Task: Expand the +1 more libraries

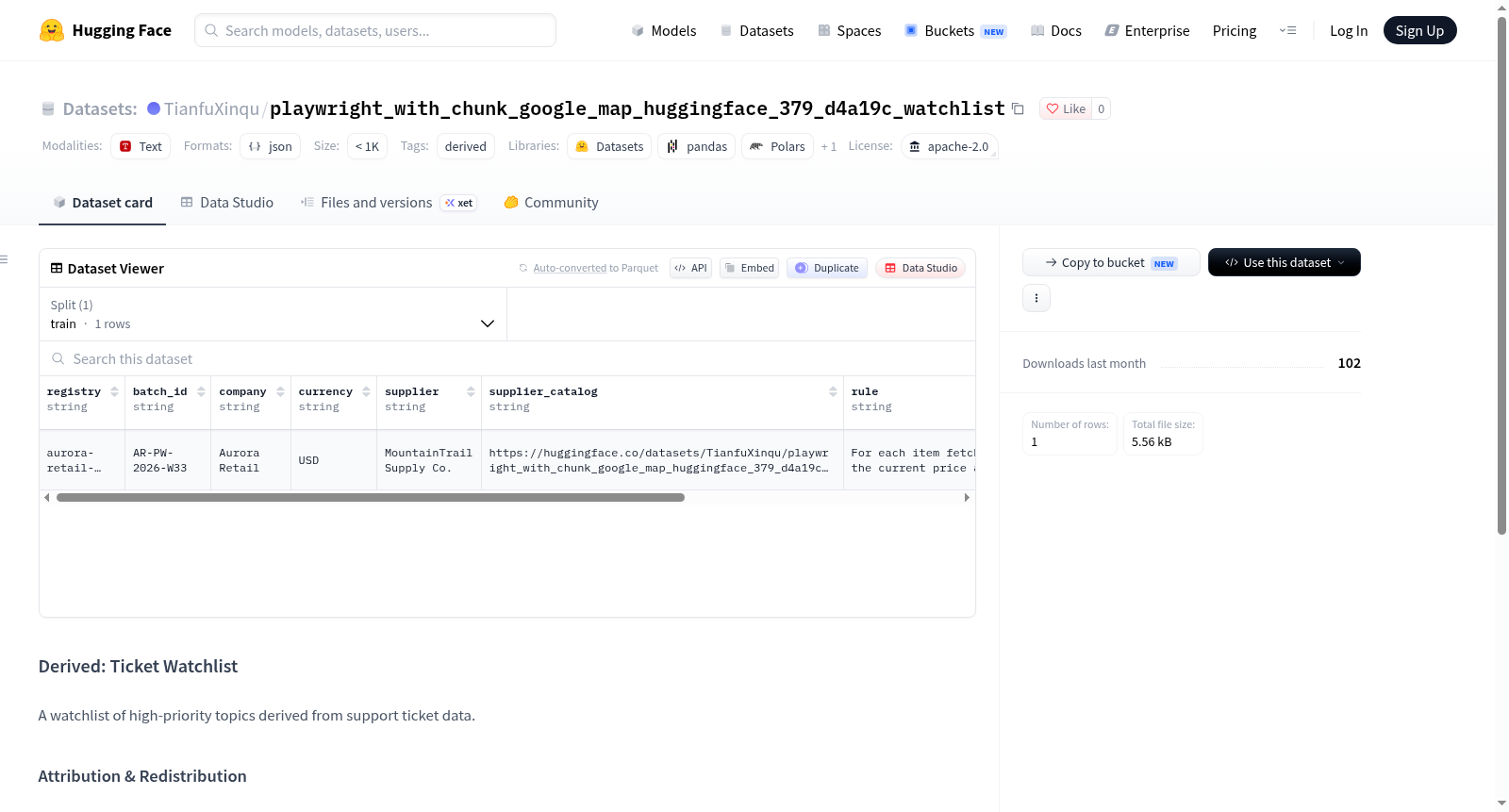Action: click(x=829, y=146)
